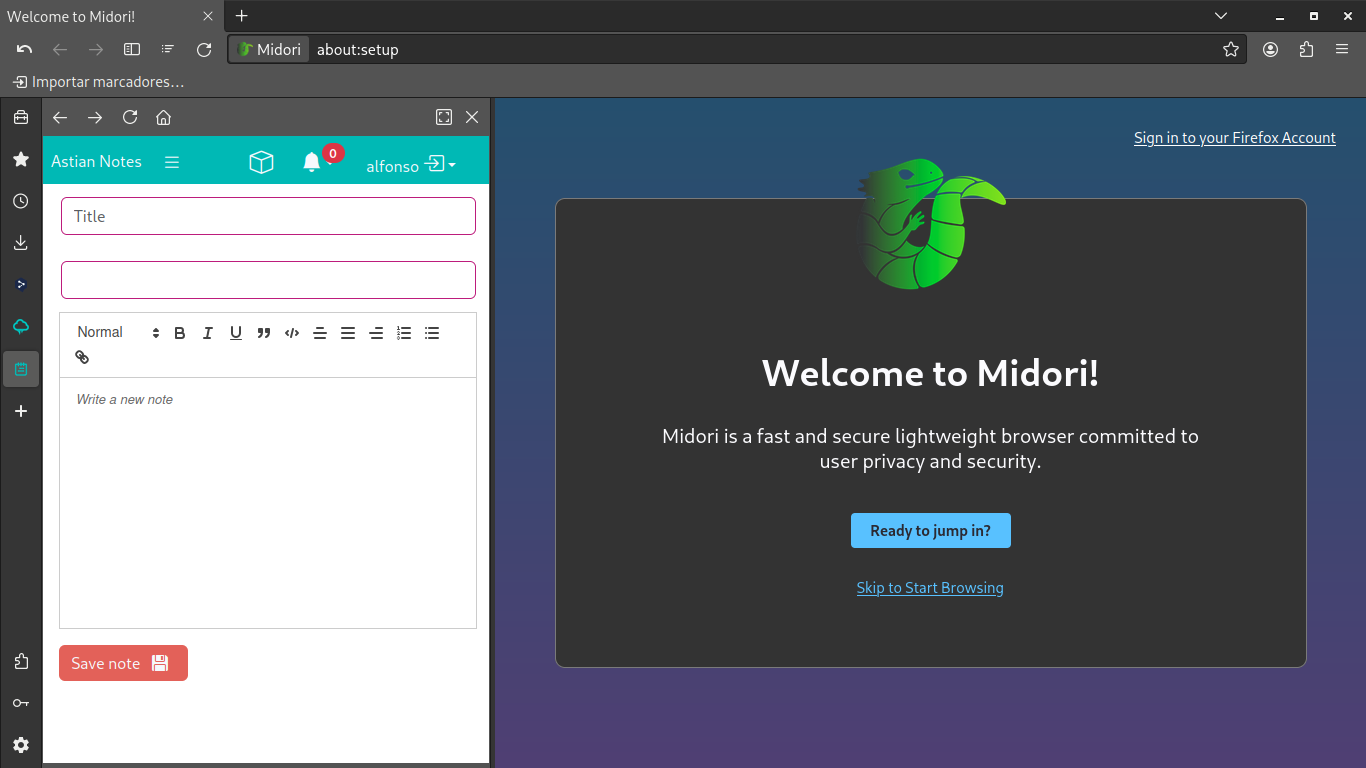Open notifications bell with 0 badge
Viewport: 1366px width, 768px height.
click(x=312, y=162)
